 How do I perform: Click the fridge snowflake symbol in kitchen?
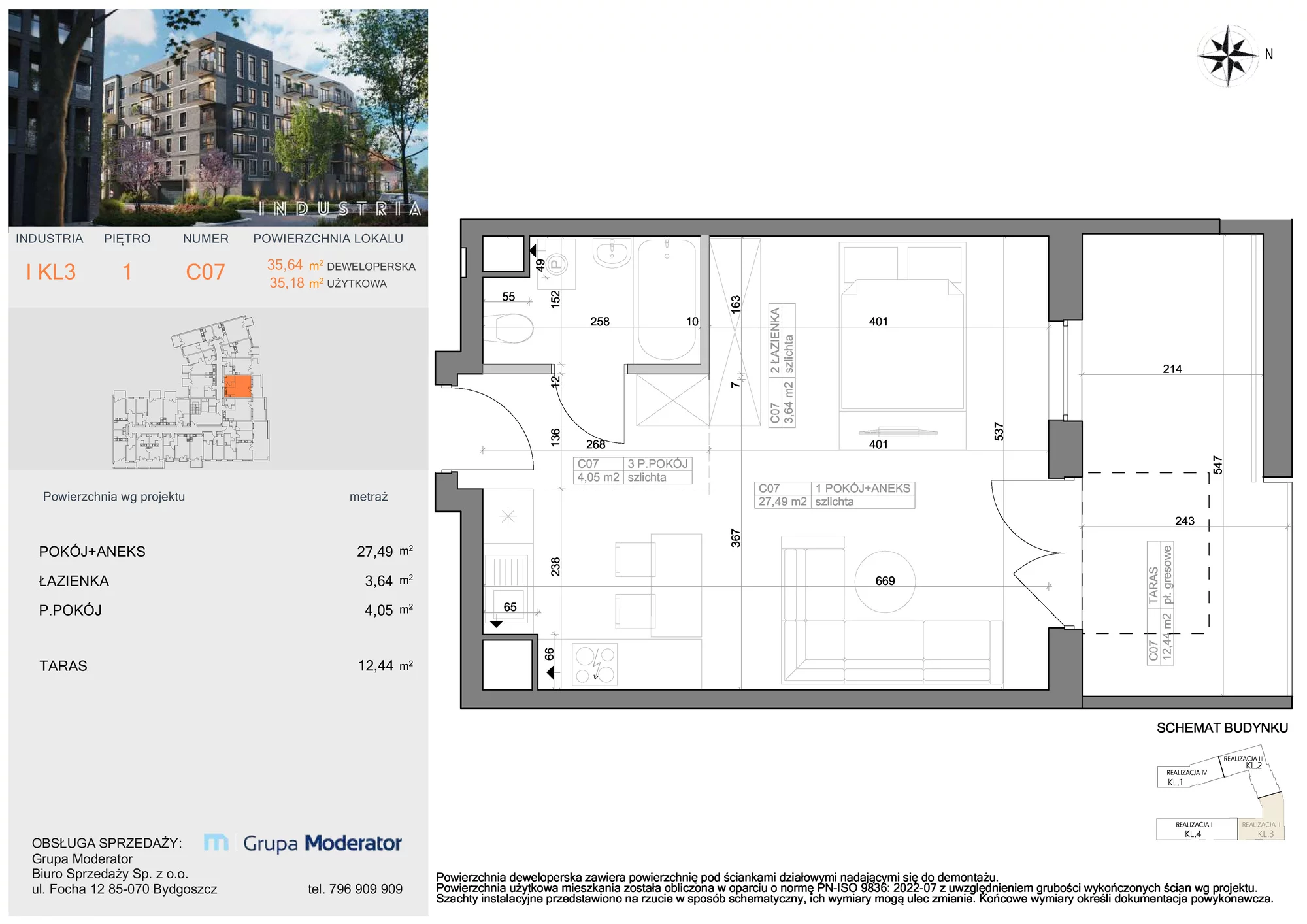tap(508, 516)
